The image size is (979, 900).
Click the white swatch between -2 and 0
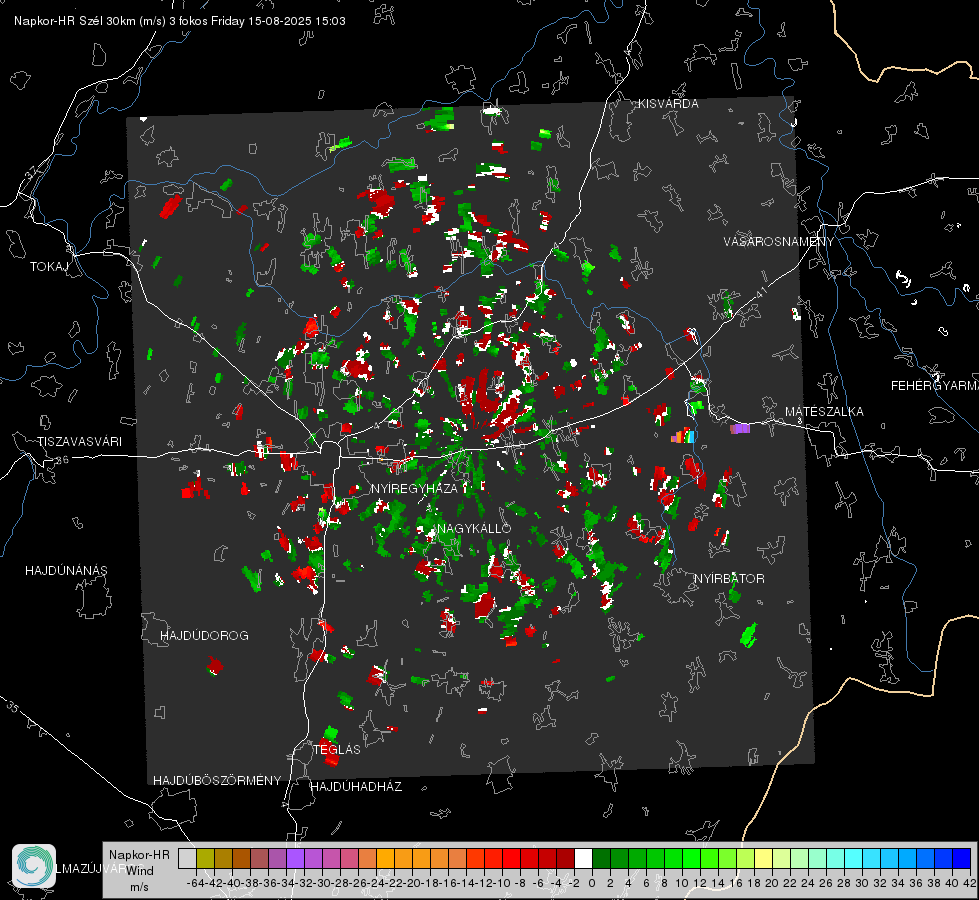point(583,858)
